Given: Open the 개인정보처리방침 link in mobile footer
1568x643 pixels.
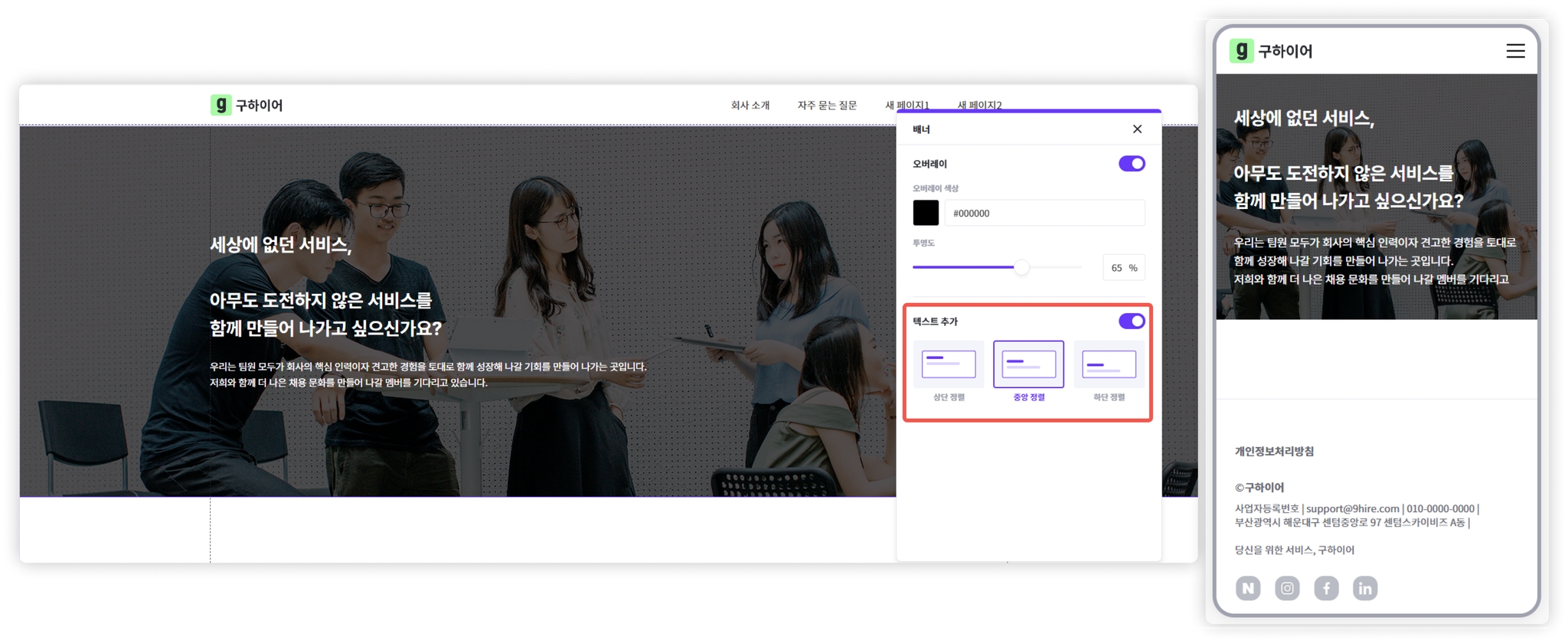Looking at the screenshot, I should [1274, 452].
